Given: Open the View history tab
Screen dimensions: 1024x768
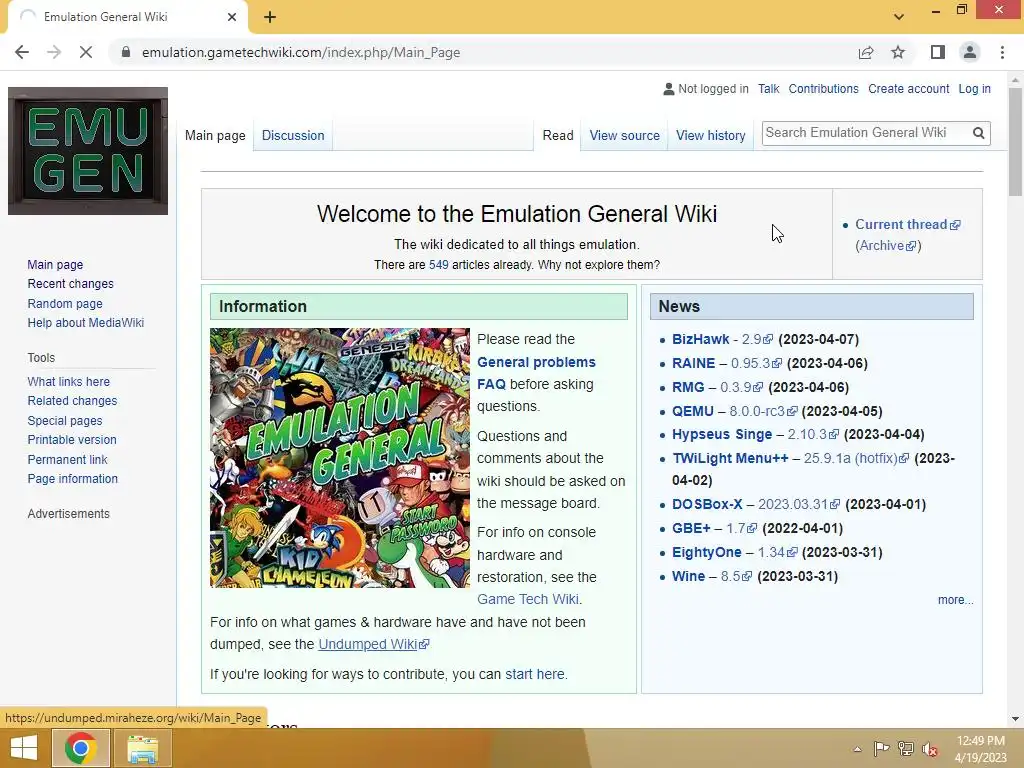Looking at the screenshot, I should [x=711, y=135].
